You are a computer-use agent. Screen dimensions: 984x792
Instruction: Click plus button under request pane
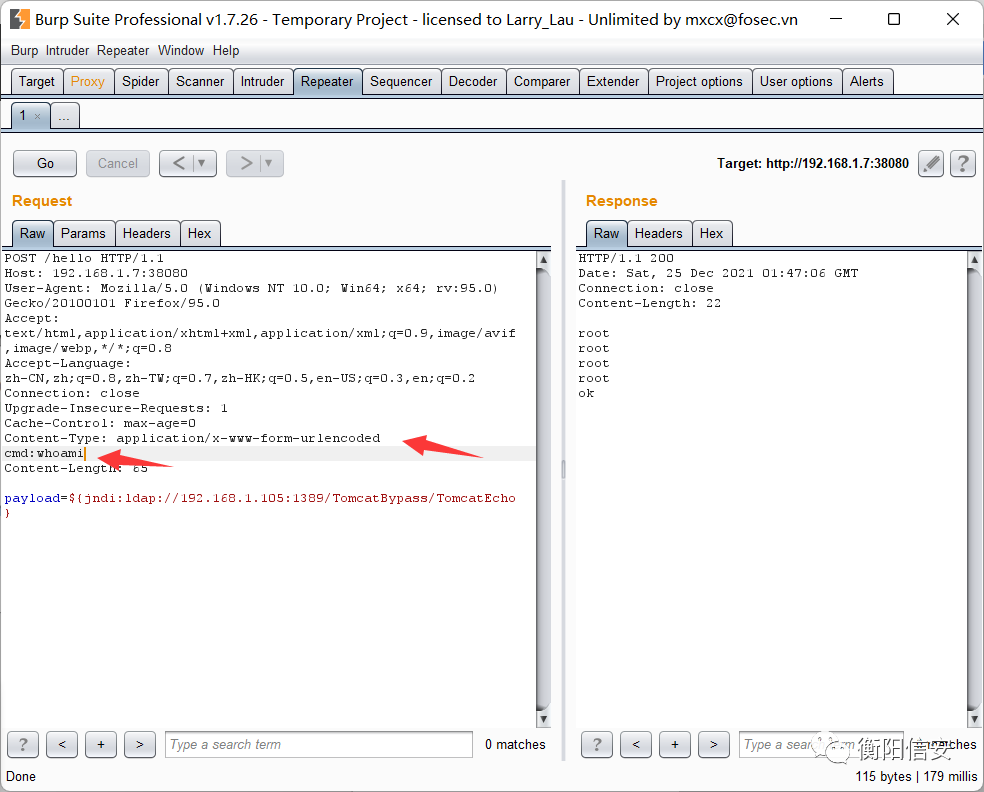point(101,745)
